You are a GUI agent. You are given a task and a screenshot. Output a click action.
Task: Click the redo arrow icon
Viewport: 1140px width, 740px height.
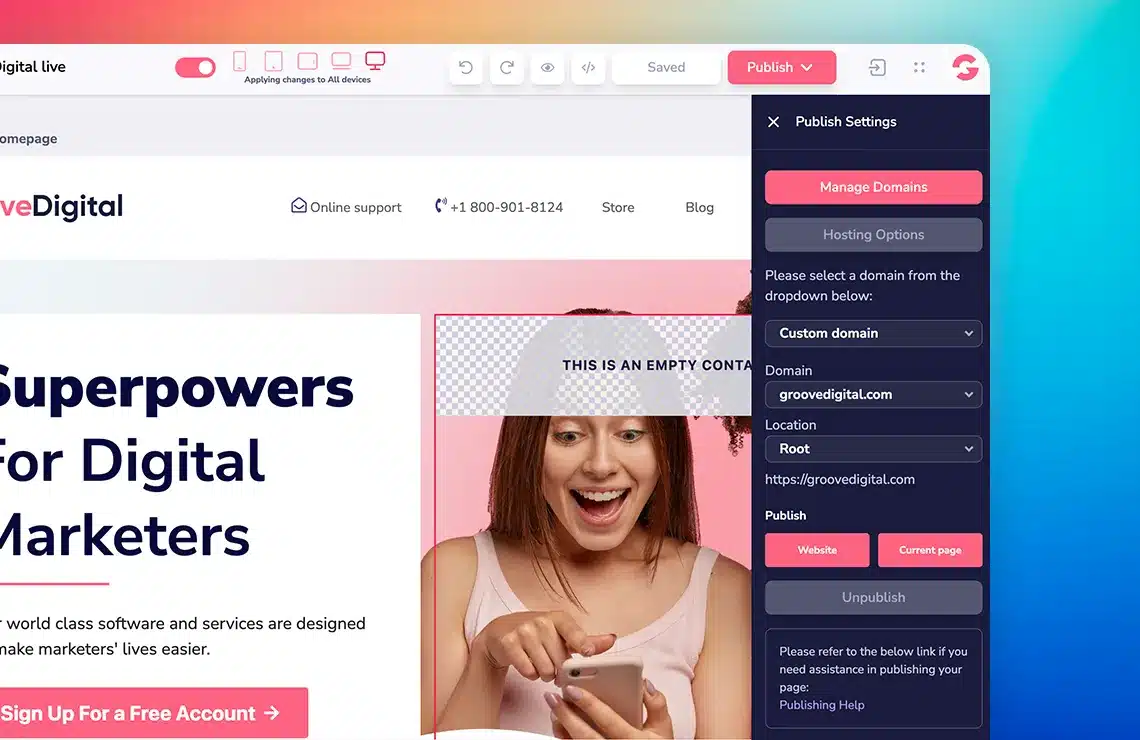[x=507, y=68]
